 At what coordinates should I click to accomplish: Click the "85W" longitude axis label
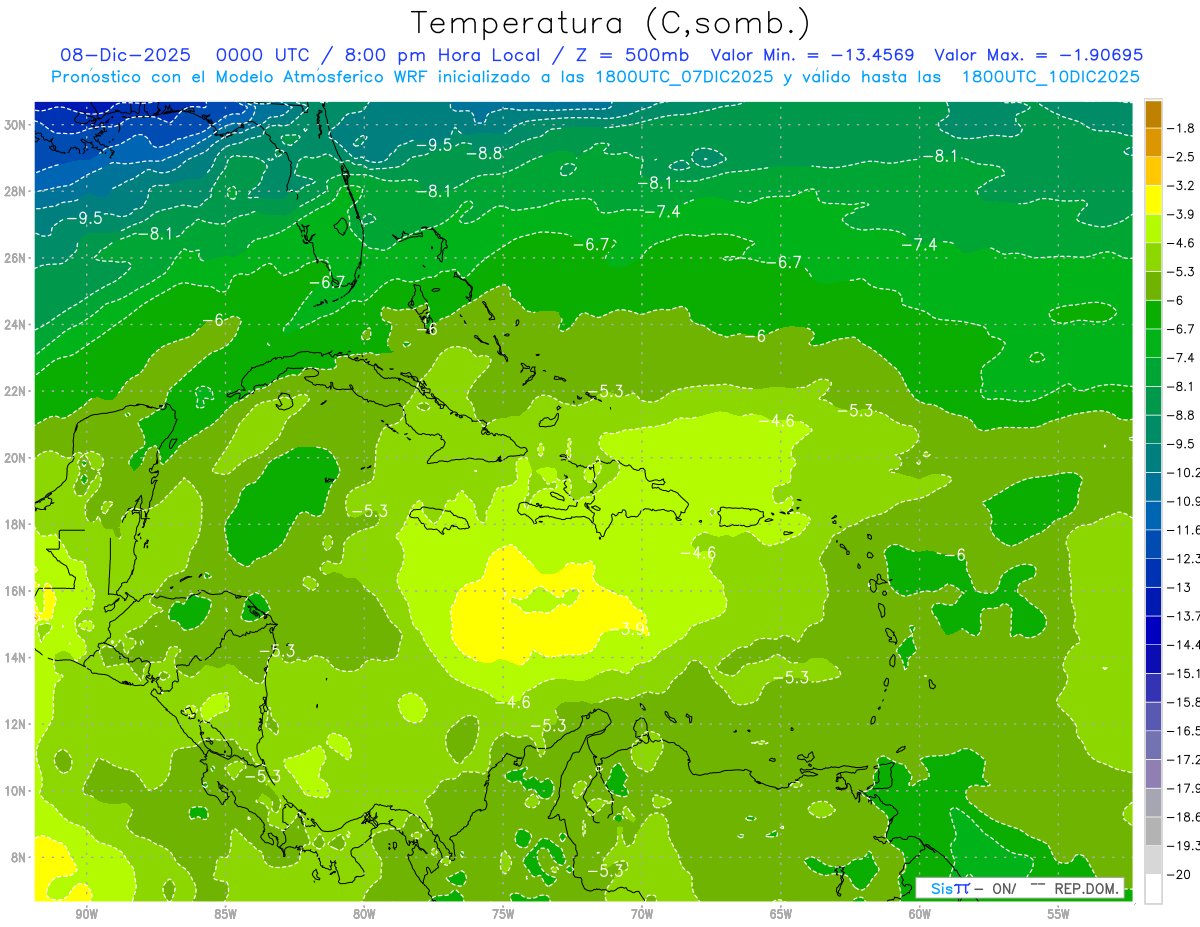click(225, 913)
